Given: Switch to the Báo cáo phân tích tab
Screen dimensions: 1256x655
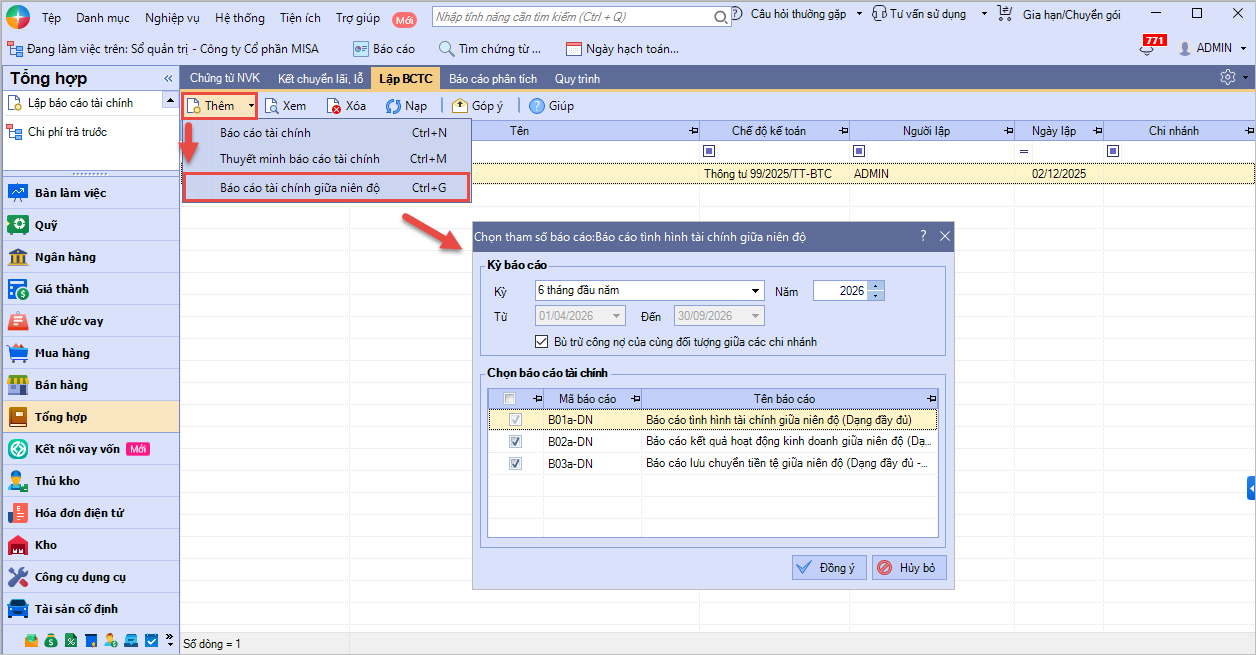Looking at the screenshot, I should [x=492, y=78].
